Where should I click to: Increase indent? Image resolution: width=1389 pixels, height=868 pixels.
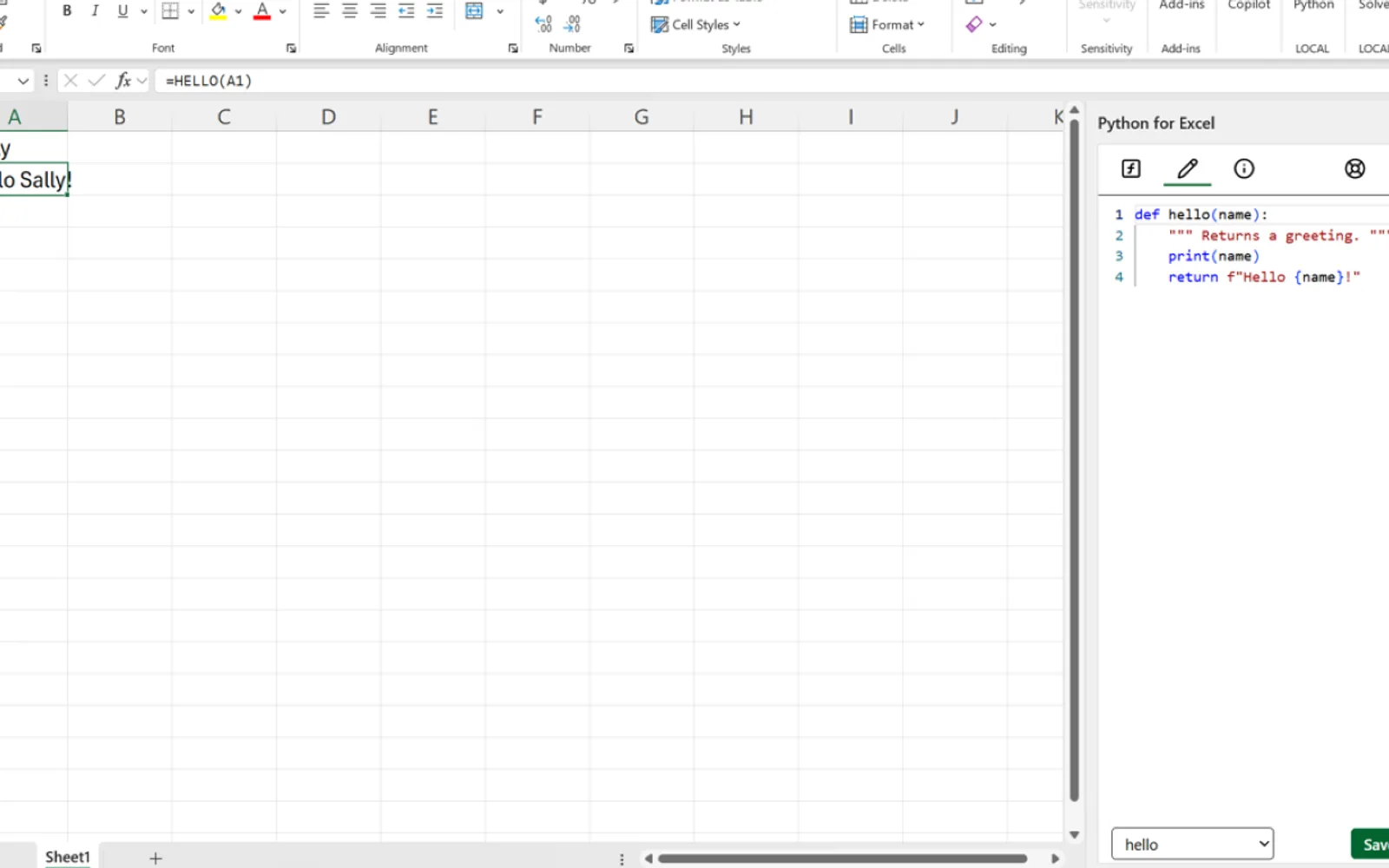coord(435,11)
